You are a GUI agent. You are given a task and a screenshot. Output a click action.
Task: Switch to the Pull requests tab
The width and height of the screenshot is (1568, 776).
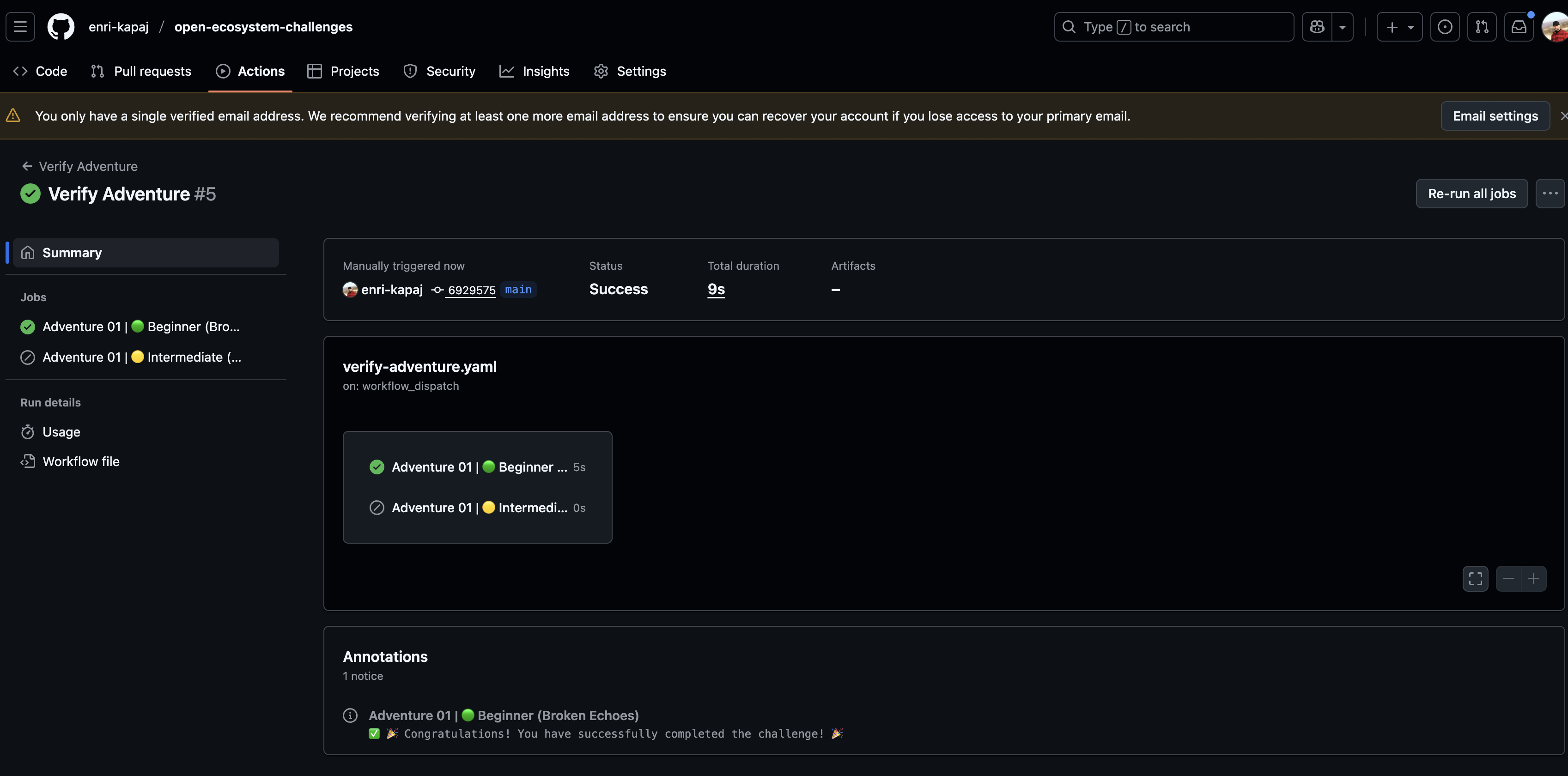[140, 71]
